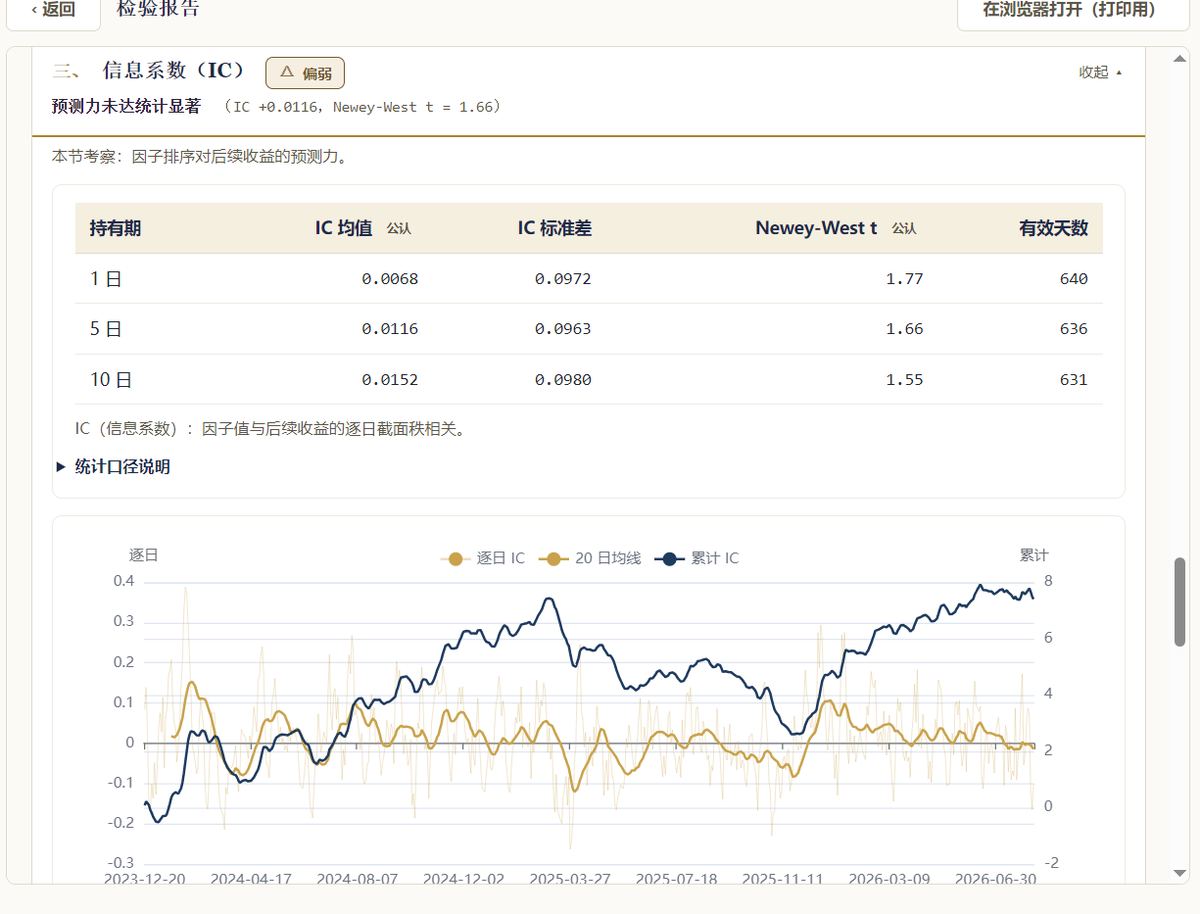This screenshot has width=1200, height=914.
Task: Select the 有效天数 column header
Action: pos(1053,228)
